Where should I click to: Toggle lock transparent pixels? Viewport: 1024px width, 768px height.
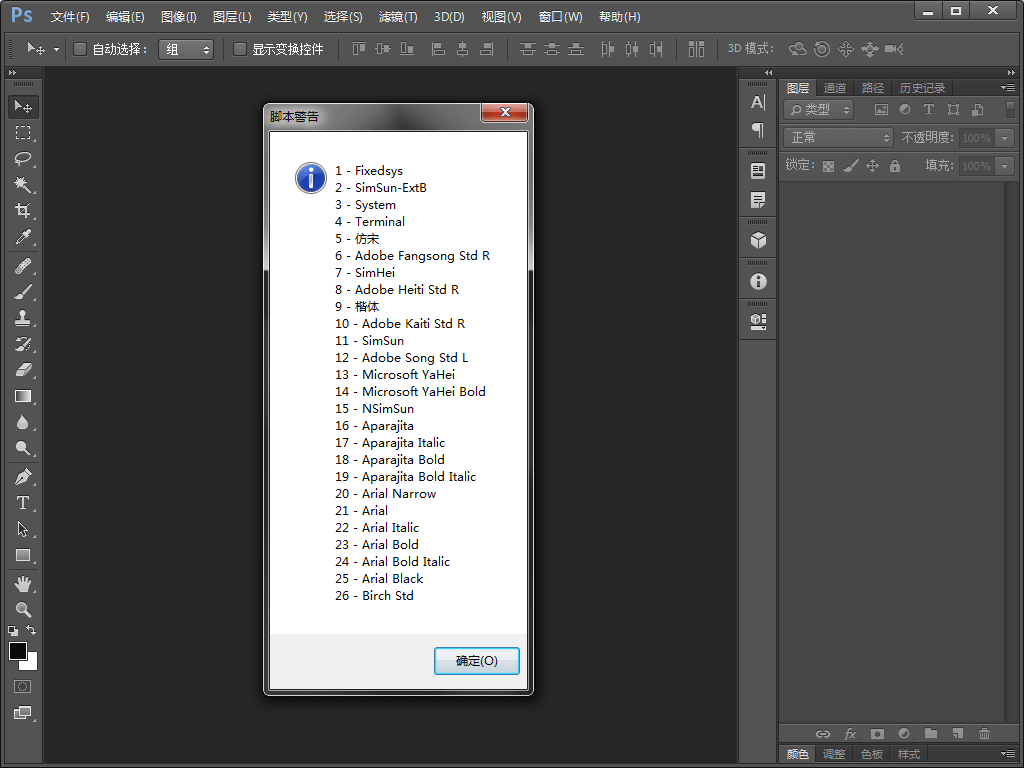828,166
